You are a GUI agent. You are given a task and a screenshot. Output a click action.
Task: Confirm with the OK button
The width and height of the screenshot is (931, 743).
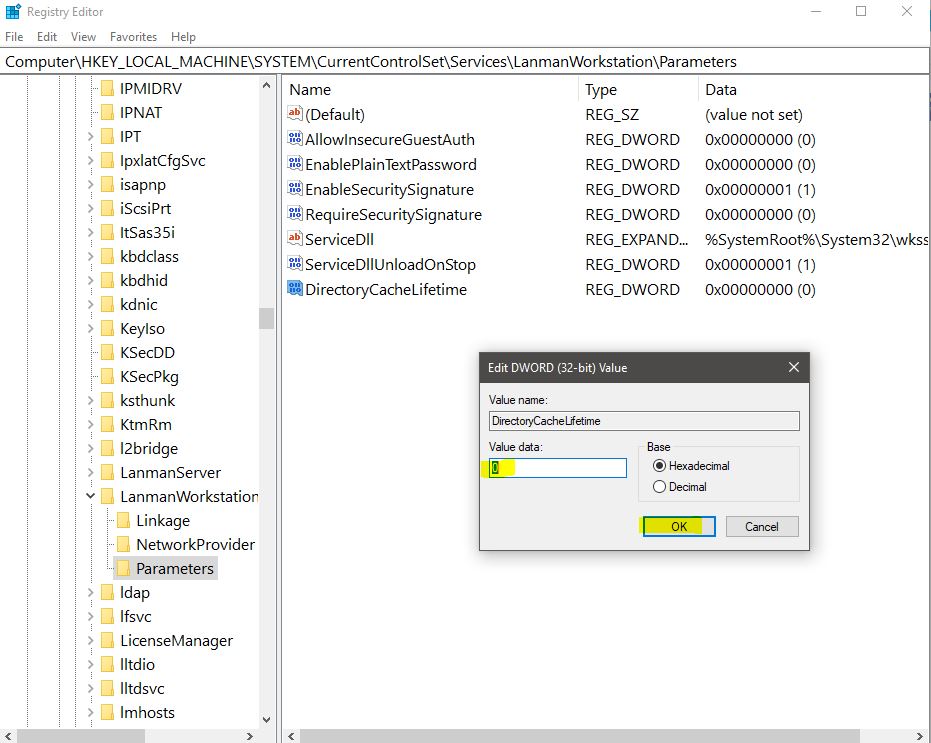(678, 525)
